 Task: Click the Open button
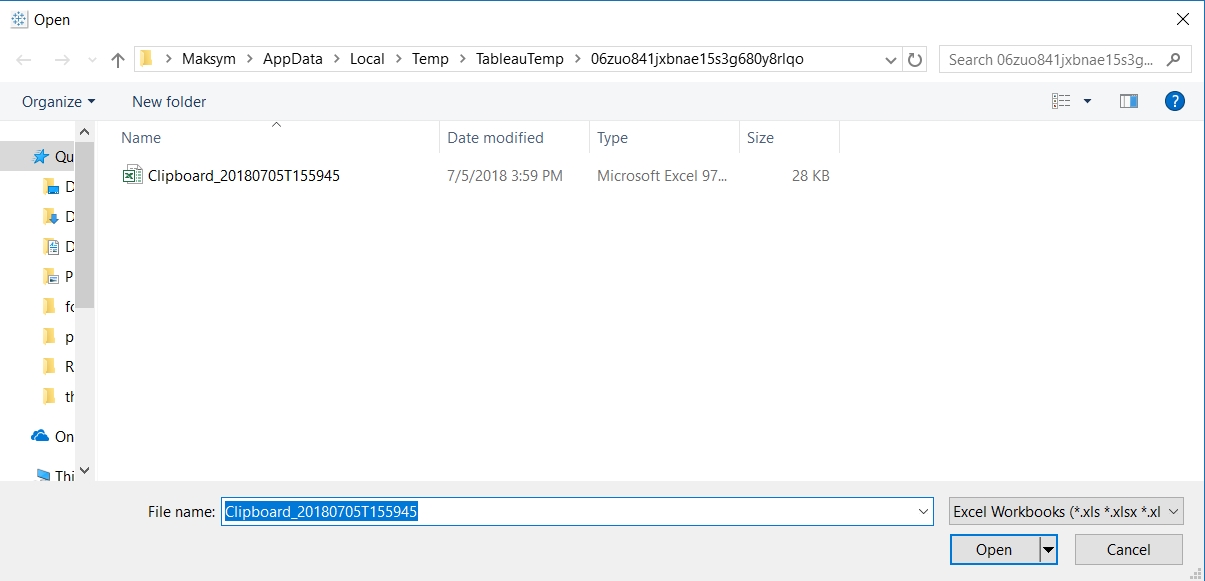[994, 549]
